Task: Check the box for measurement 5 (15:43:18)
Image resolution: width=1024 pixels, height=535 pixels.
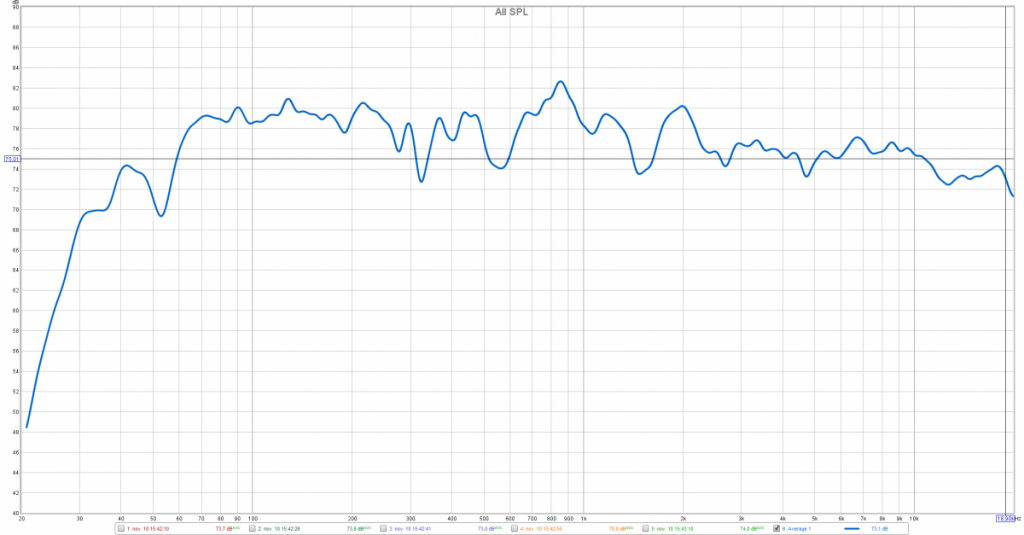Action: [x=645, y=528]
